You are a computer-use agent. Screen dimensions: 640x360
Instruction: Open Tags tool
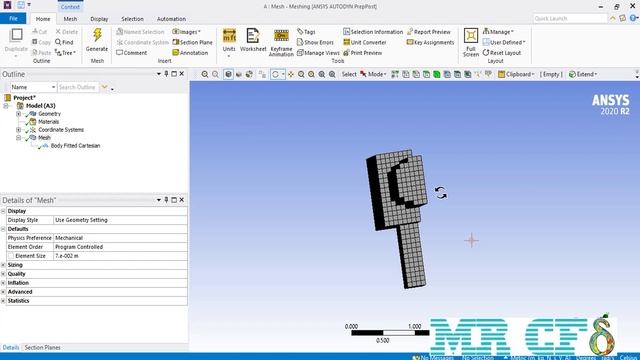pyautogui.click(x=306, y=31)
